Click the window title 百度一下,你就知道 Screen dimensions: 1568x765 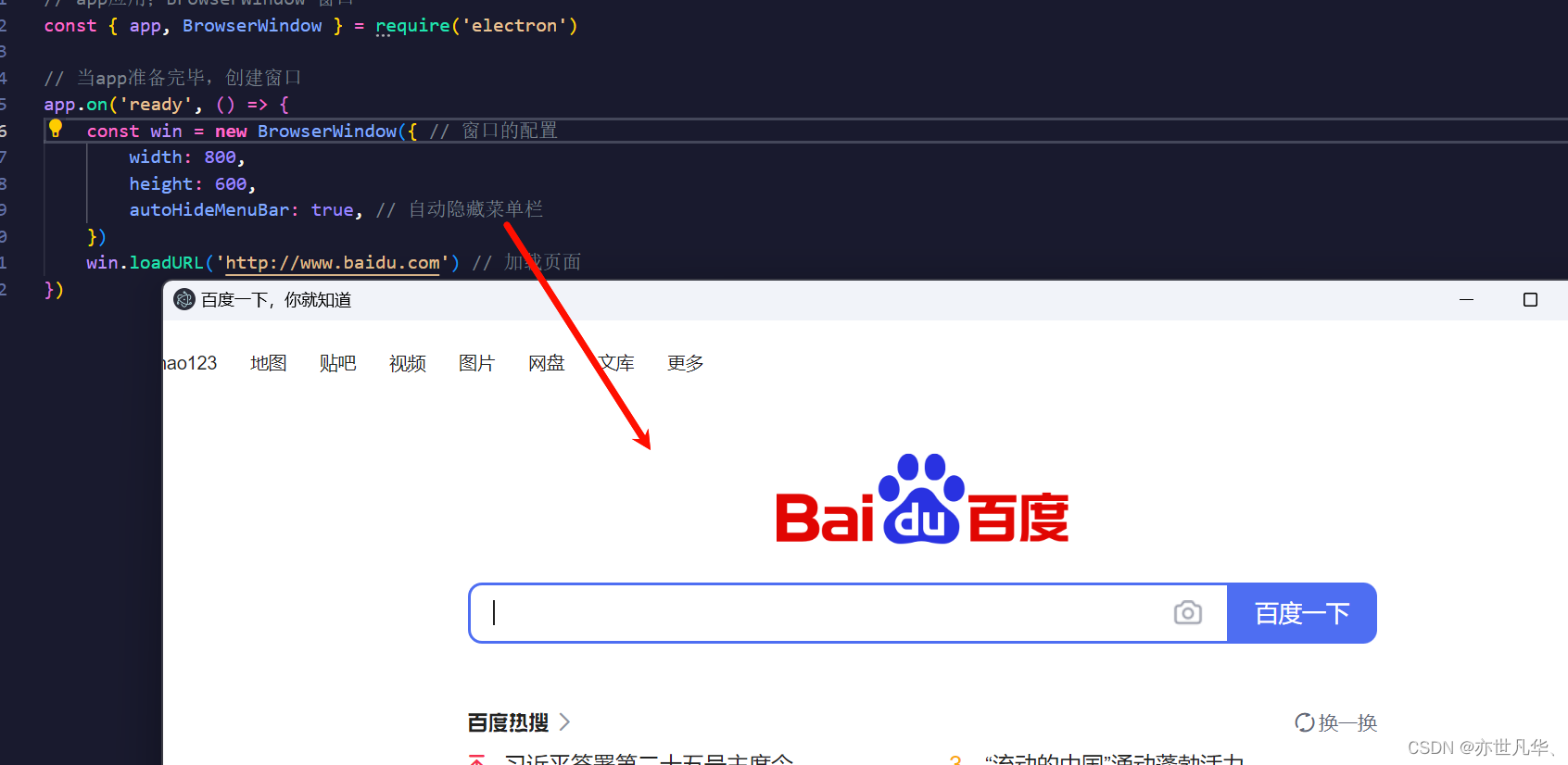(x=276, y=300)
